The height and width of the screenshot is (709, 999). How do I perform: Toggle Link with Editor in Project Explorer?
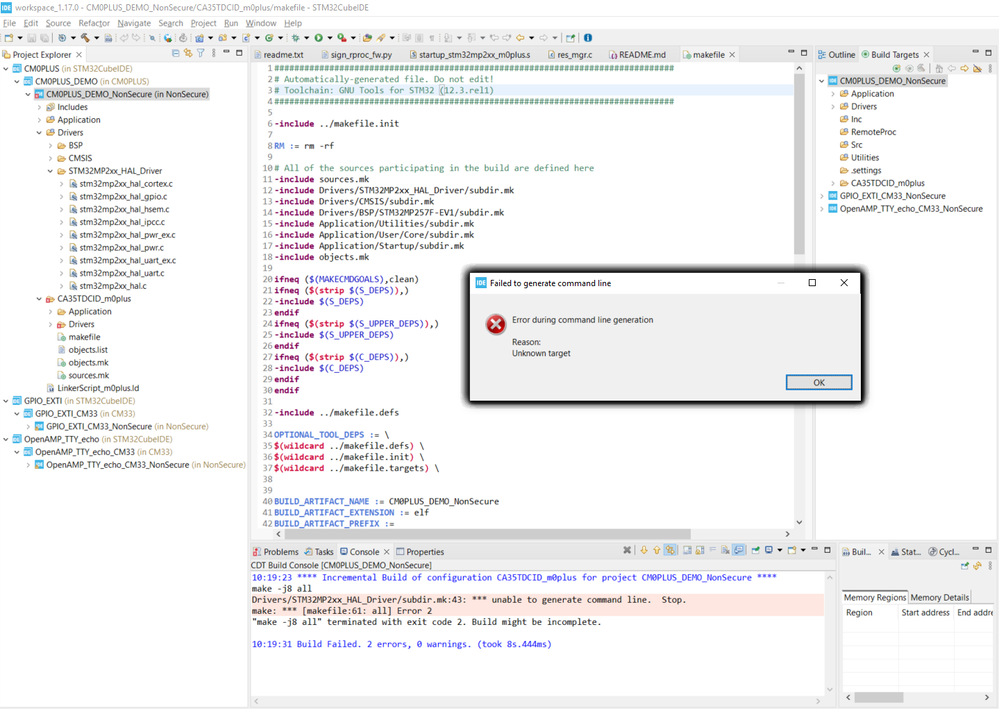188,54
